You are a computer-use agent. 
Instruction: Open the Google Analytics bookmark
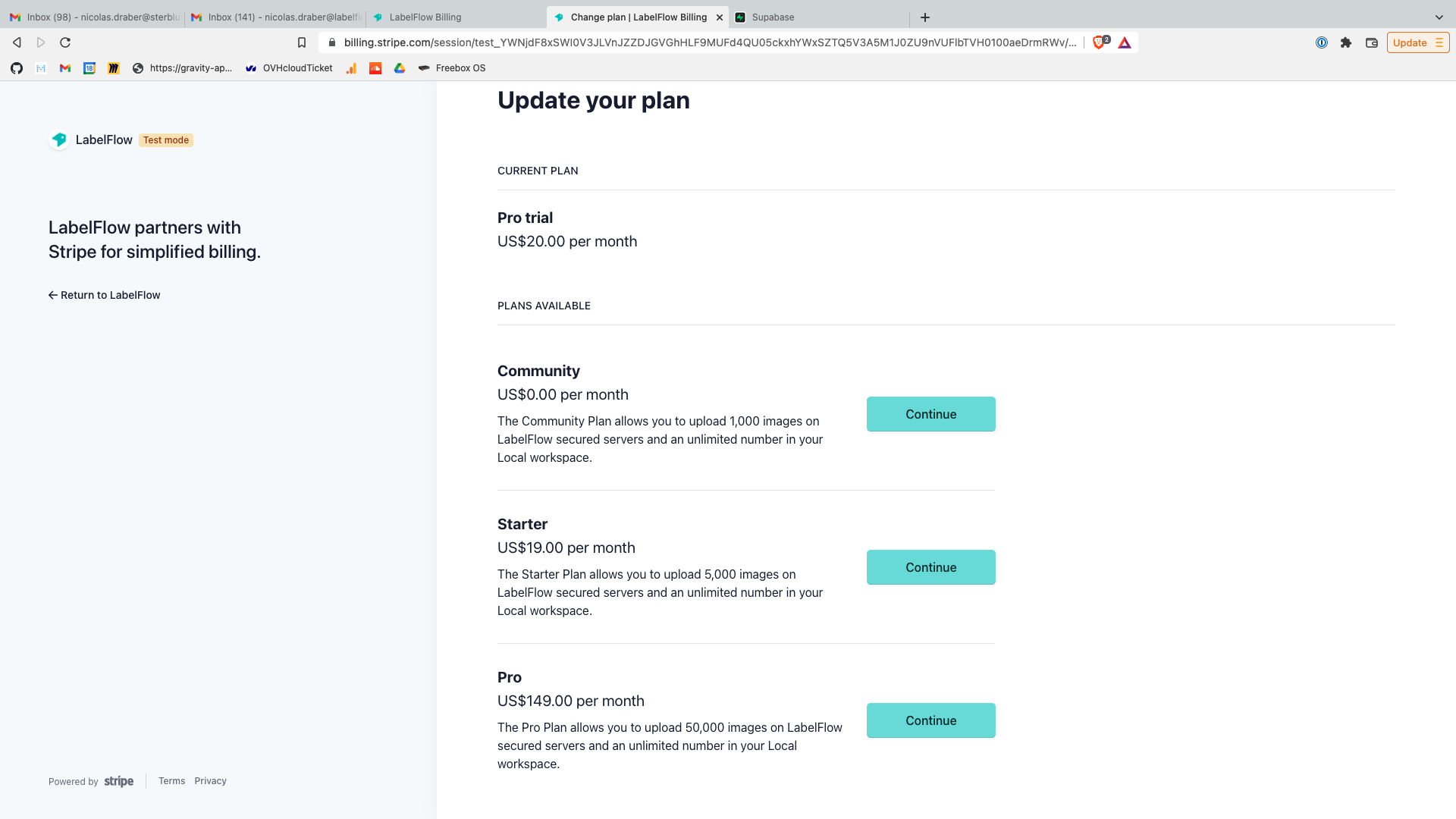351,68
